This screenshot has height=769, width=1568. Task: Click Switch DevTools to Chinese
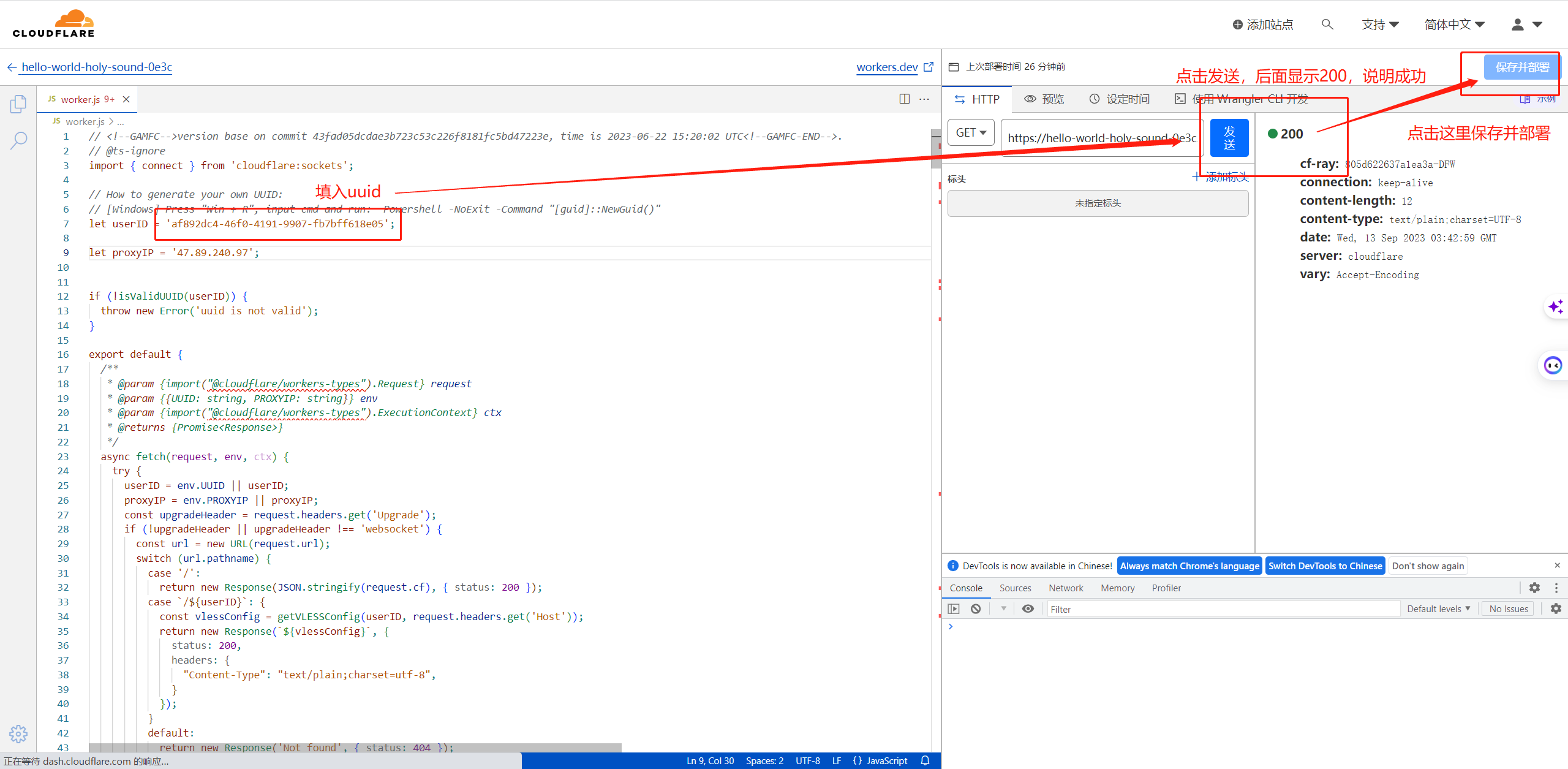pyautogui.click(x=1325, y=566)
